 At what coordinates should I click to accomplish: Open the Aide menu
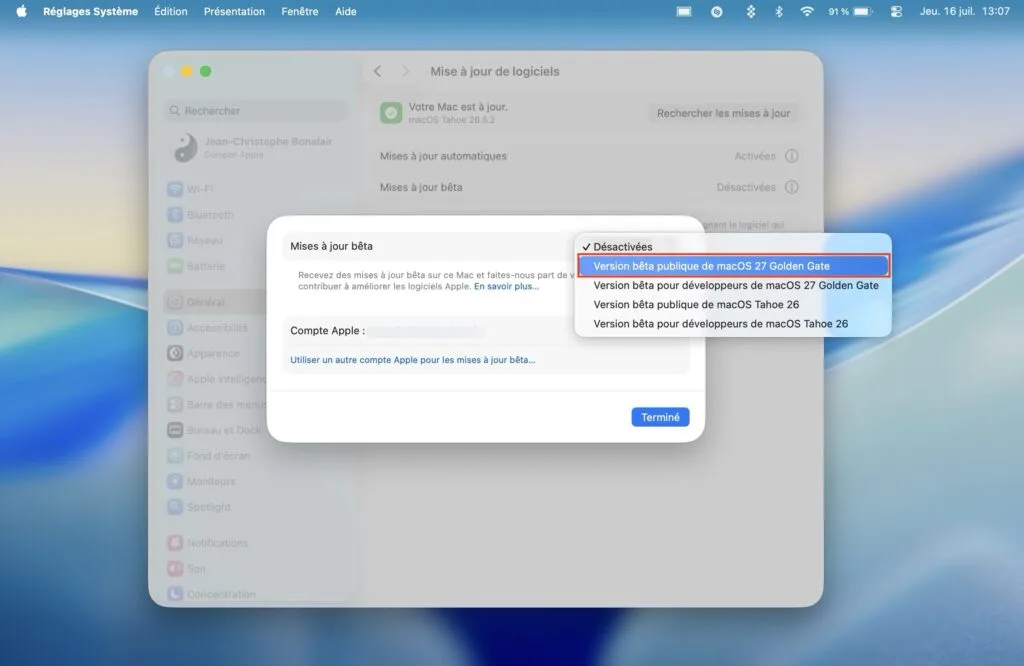345,11
